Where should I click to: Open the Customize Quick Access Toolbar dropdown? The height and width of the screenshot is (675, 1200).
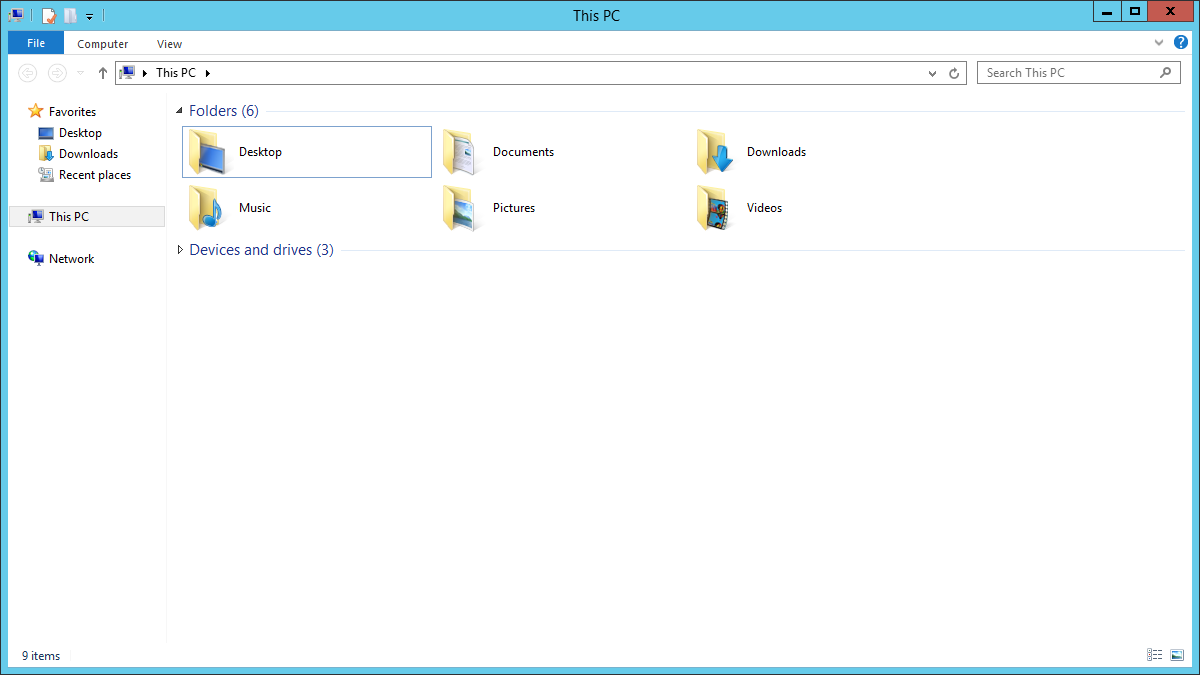click(89, 16)
